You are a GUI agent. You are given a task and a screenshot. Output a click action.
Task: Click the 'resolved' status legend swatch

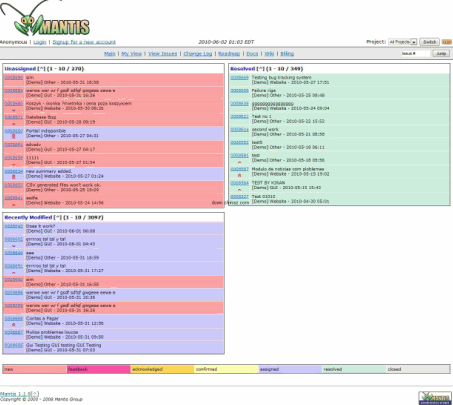click(x=354, y=369)
